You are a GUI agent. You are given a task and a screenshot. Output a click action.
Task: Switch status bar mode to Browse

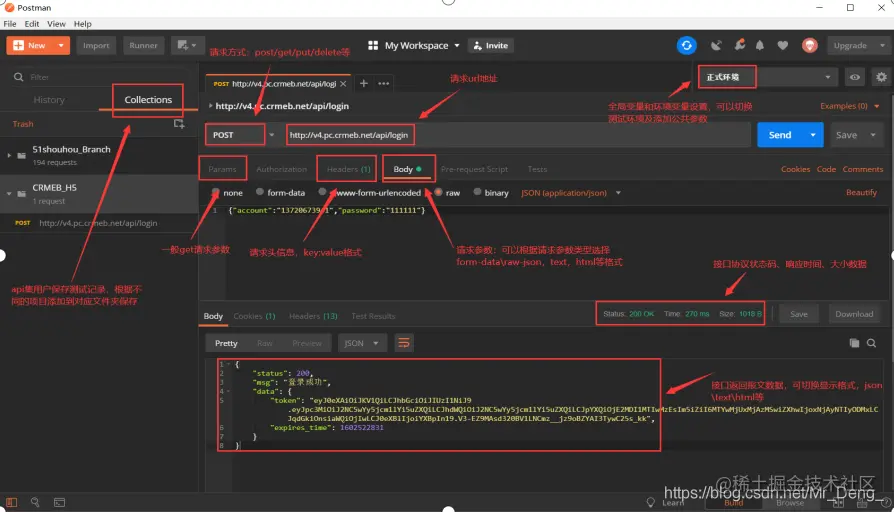pyautogui.click(x=790, y=503)
